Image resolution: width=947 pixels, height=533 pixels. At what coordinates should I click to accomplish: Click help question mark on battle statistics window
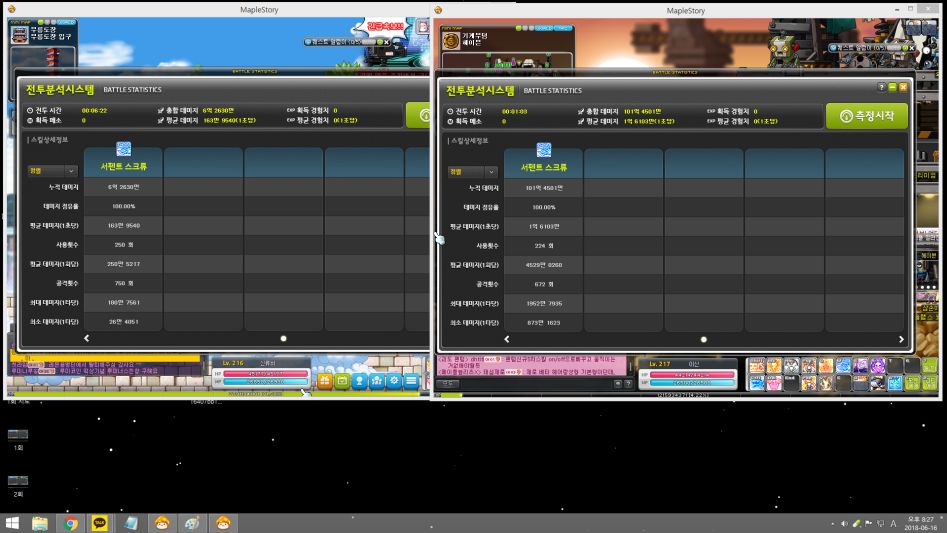pos(881,88)
